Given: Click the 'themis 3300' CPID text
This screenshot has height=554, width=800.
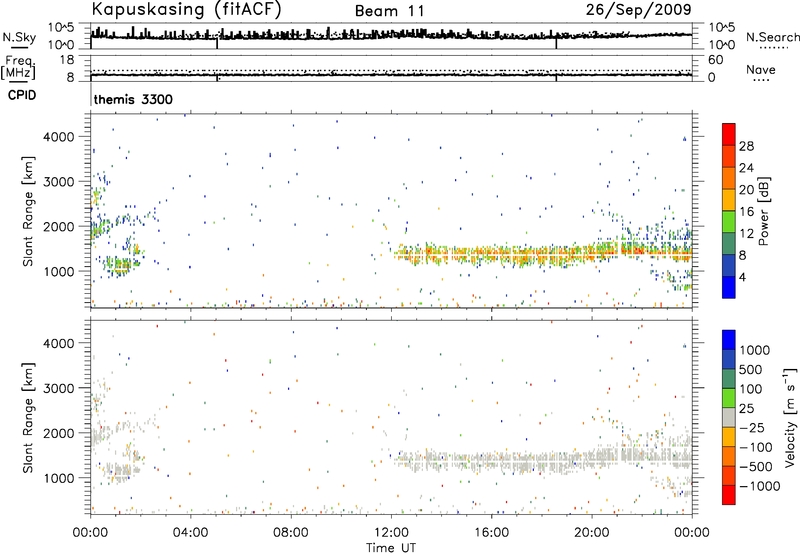Looking at the screenshot, I should pyautogui.click(x=133, y=99).
